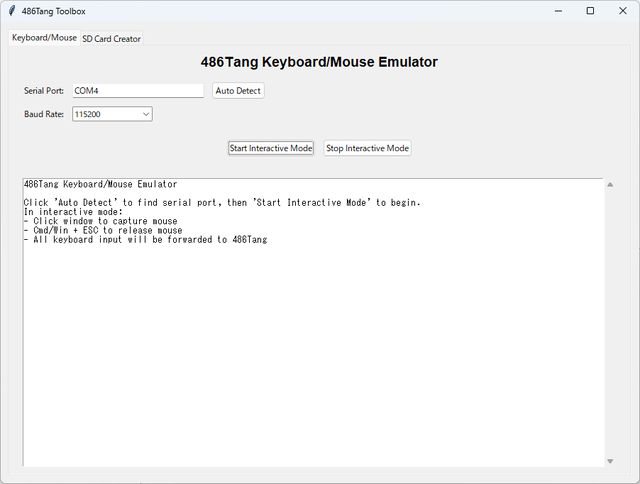Click the Baud Rate label
640x484 pixels.
point(44,115)
